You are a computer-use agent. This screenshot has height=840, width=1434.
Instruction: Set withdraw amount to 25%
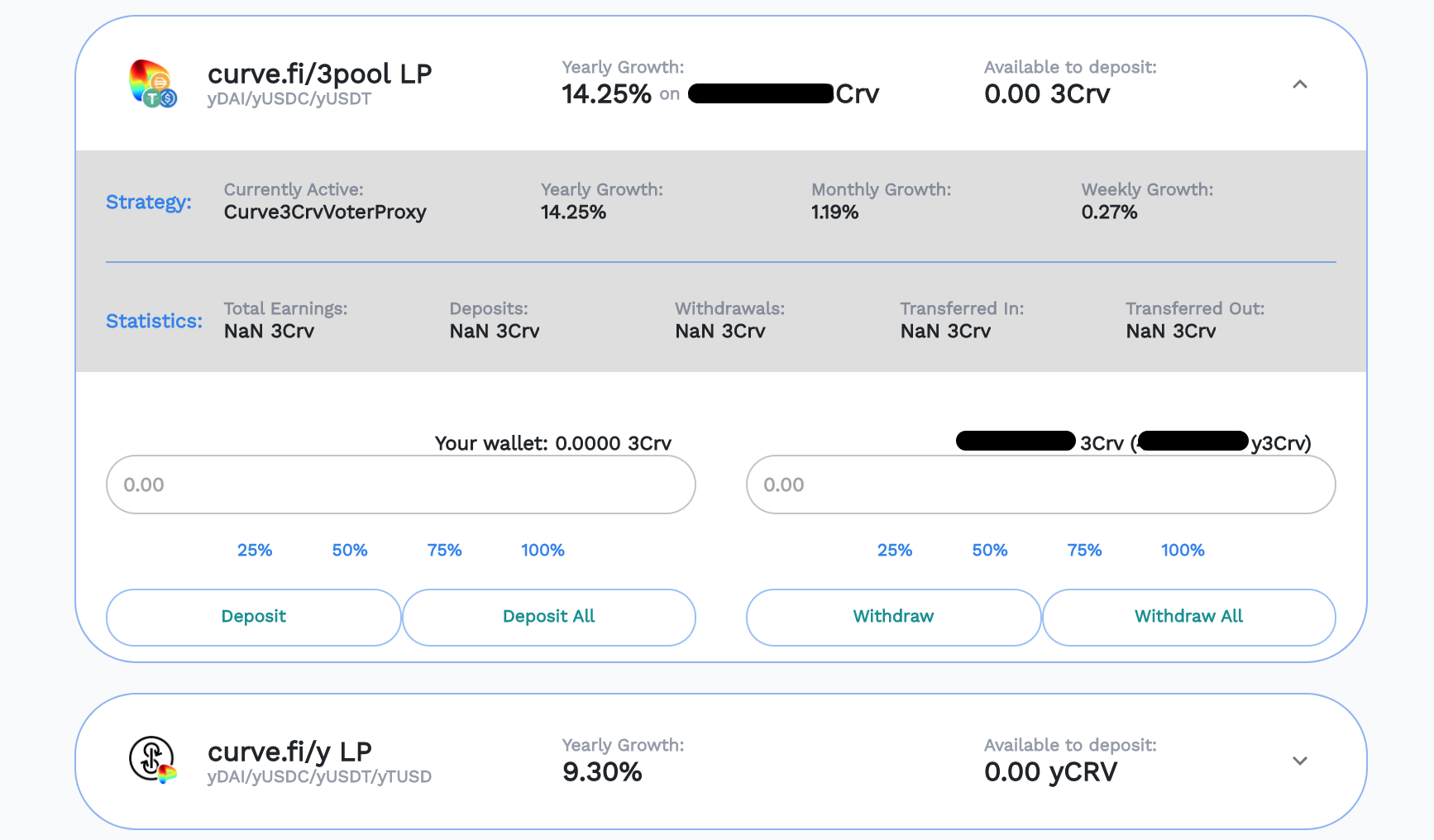(x=895, y=550)
